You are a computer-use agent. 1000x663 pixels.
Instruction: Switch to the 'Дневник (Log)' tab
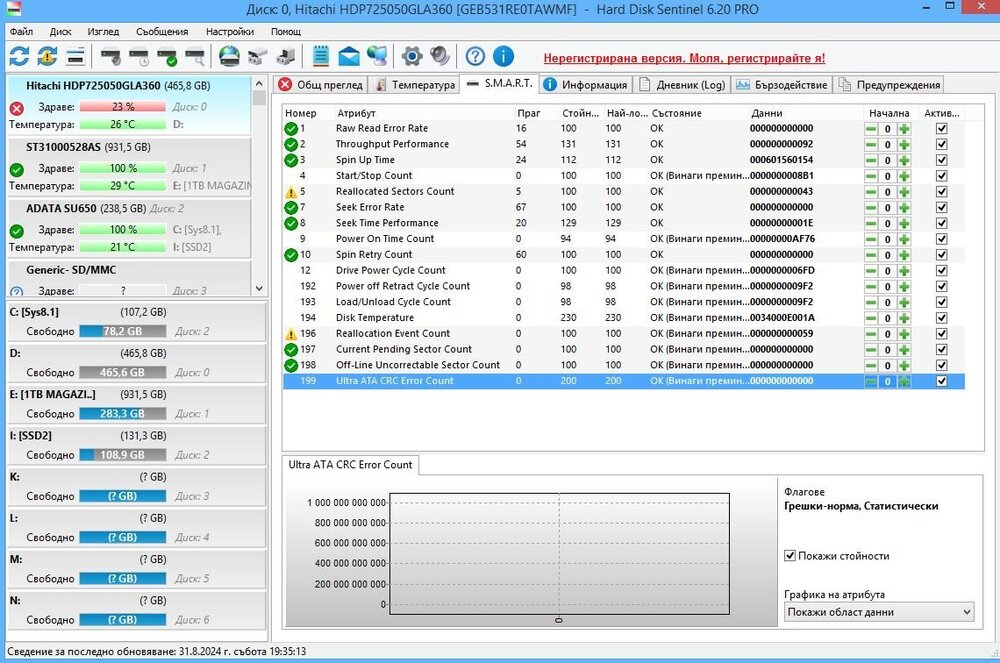tap(682, 85)
